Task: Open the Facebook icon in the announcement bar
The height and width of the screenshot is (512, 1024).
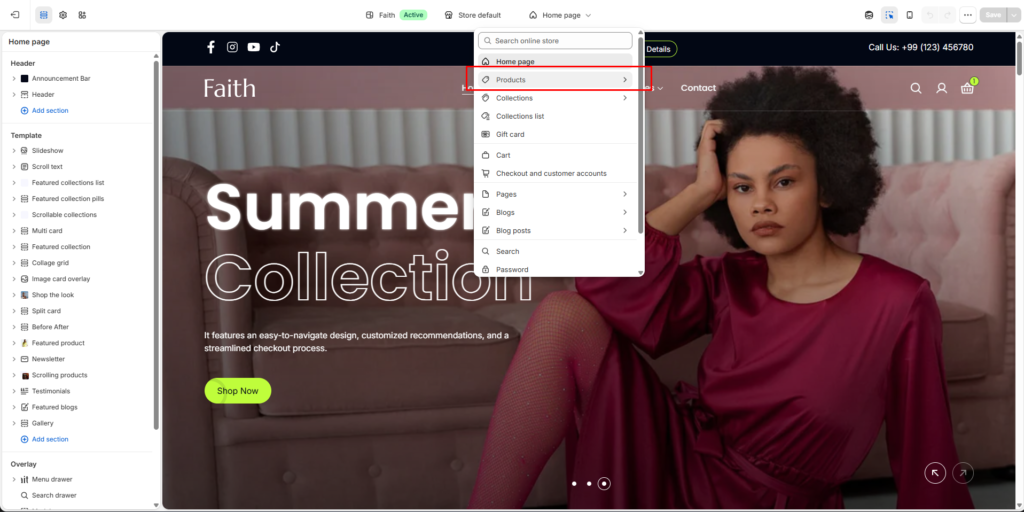Action: (x=211, y=47)
